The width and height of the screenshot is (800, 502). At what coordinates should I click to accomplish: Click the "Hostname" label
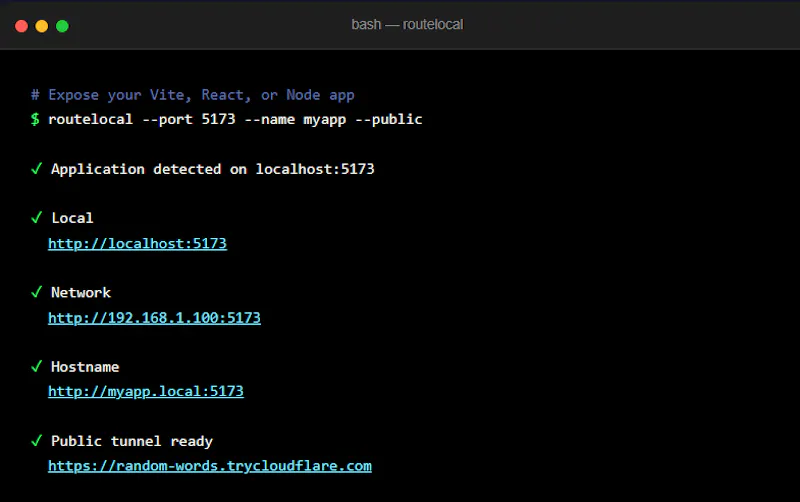(x=85, y=367)
